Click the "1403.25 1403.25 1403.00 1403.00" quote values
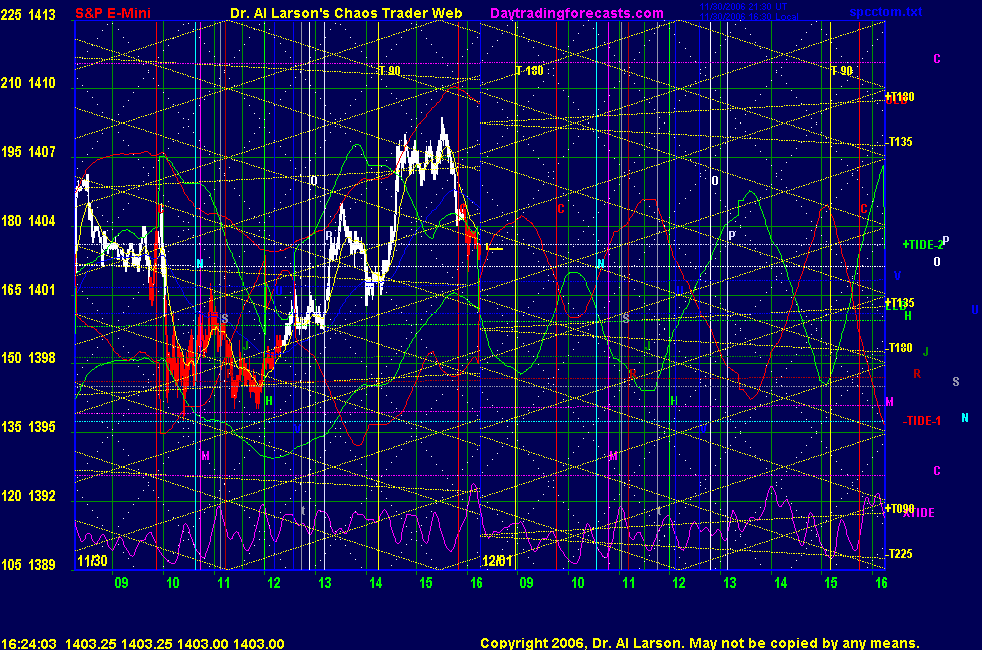This screenshot has width=982, height=650. coord(175,643)
